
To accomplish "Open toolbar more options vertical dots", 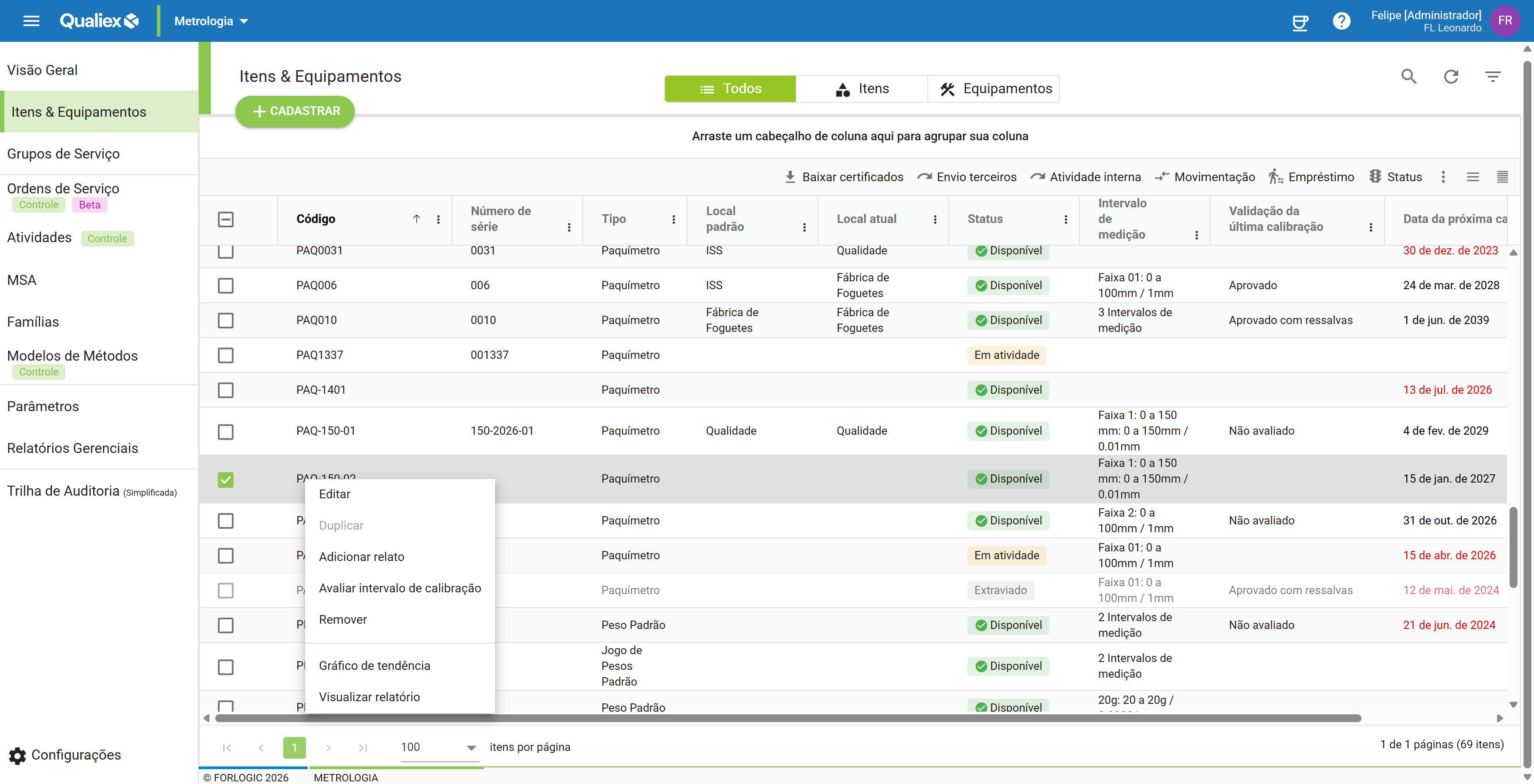I will point(1442,177).
